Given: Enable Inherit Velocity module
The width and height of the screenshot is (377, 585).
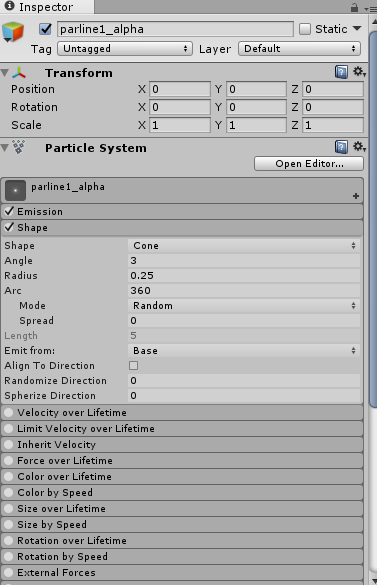Looking at the screenshot, I should [x=8, y=444].
